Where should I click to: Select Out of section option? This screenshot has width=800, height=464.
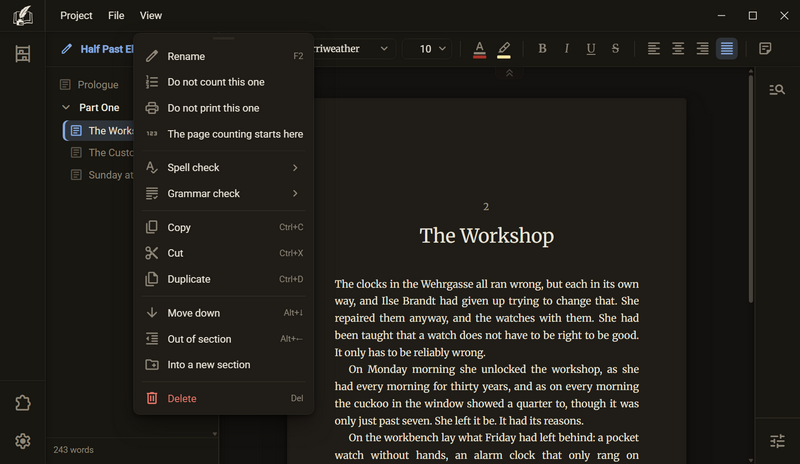(x=223, y=339)
